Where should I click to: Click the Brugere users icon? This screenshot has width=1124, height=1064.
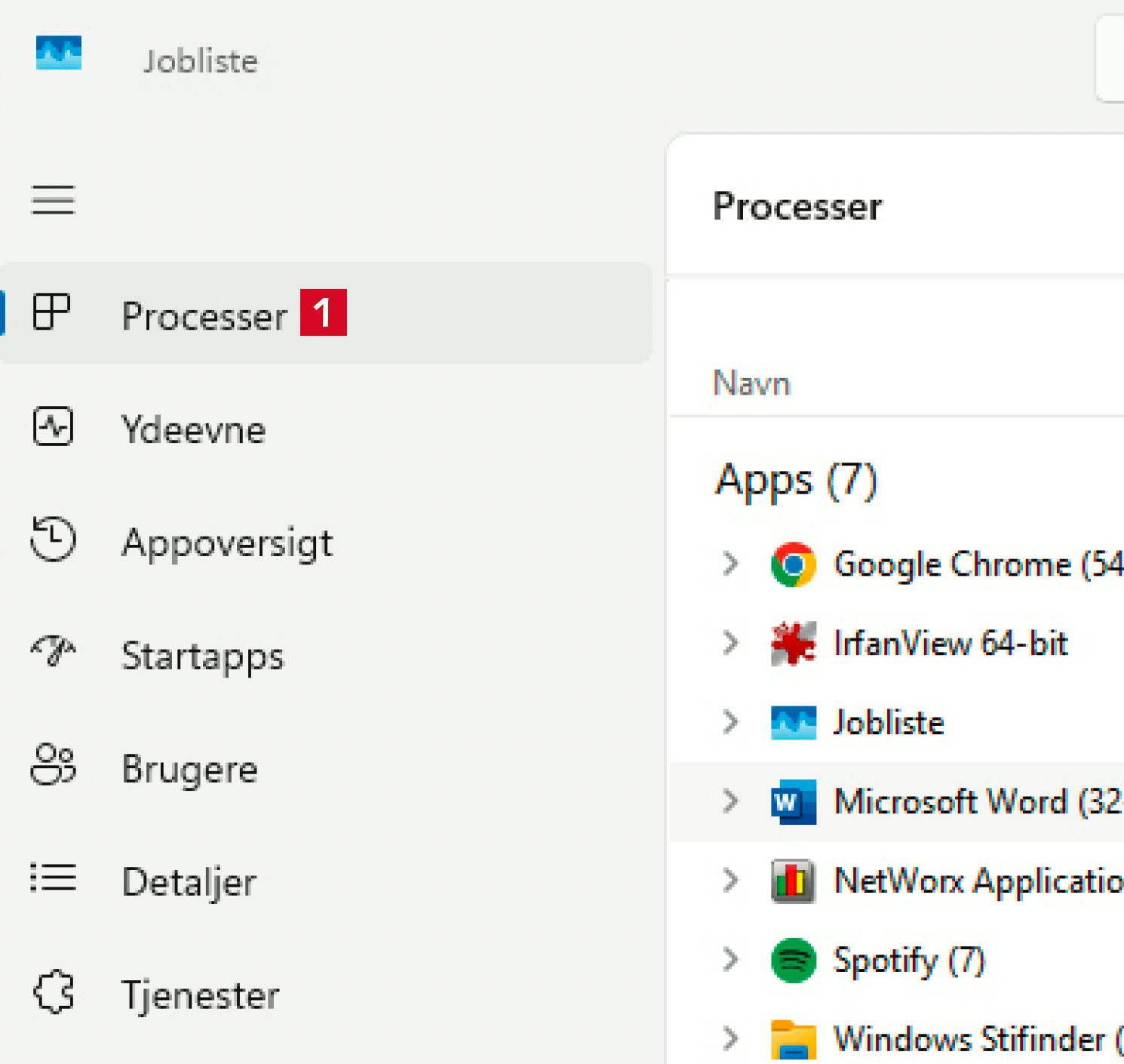53,765
